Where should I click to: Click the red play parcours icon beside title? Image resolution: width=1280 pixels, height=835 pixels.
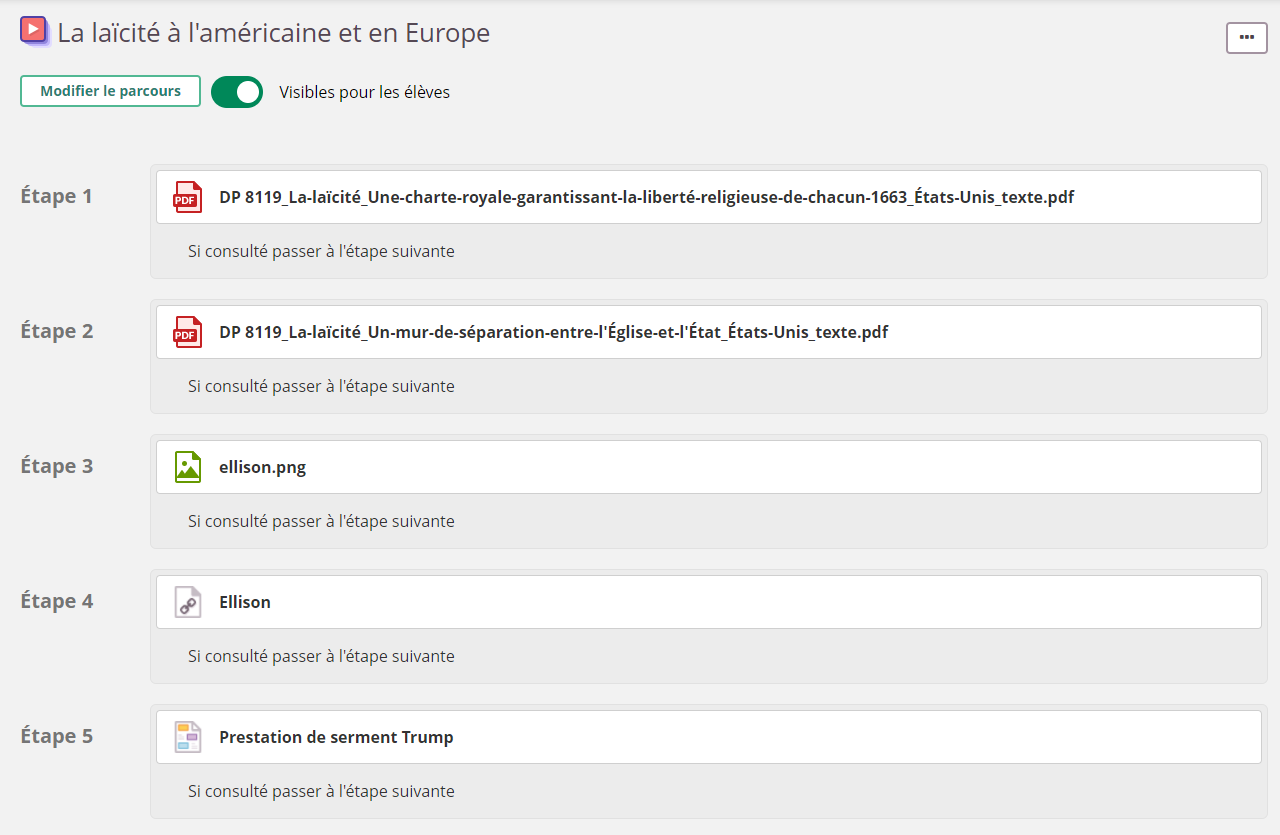click(x=34, y=31)
